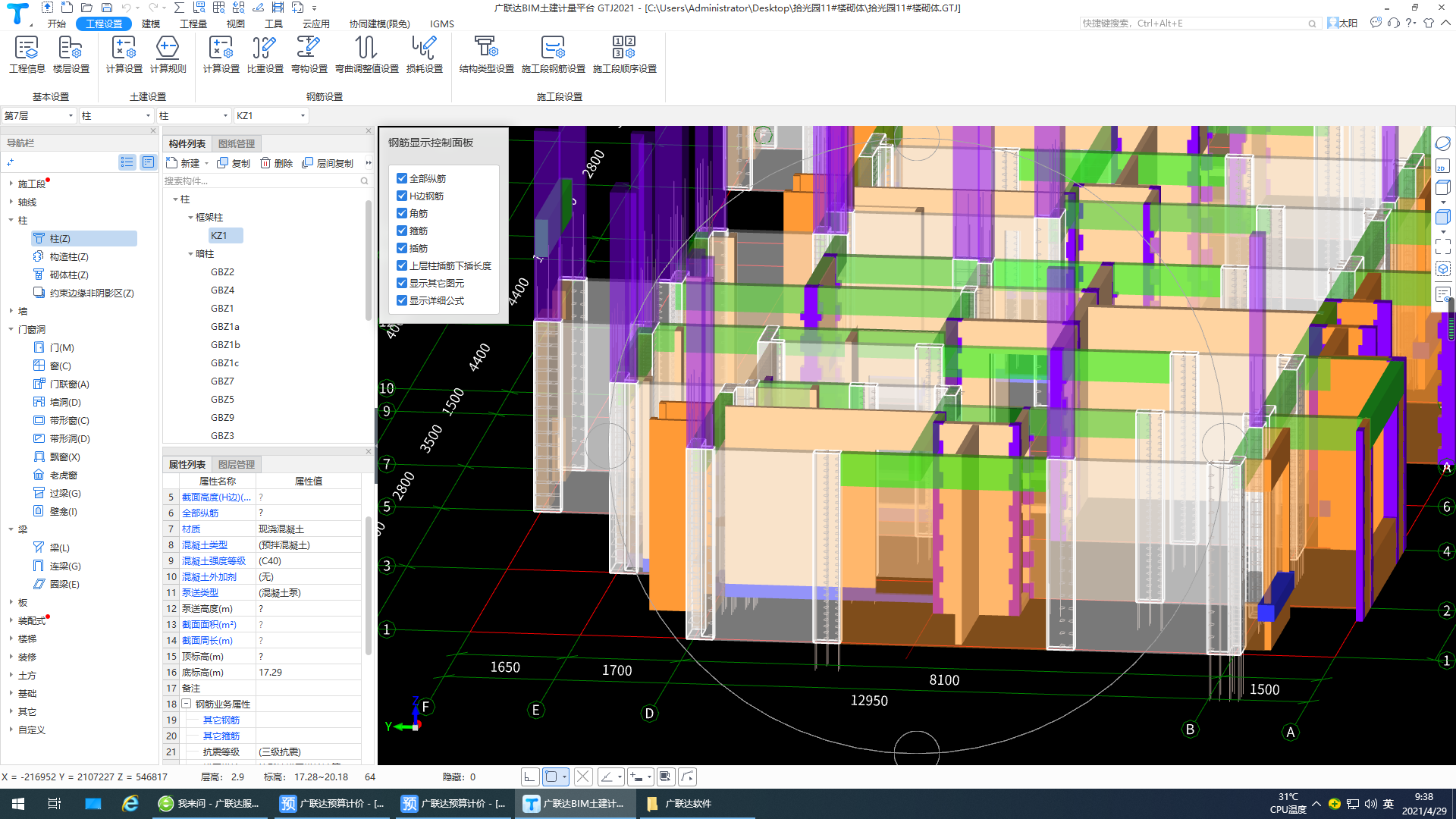Click property list vertical scrollbar
Viewport: 1456px width, 819px height.
(x=369, y=585)
